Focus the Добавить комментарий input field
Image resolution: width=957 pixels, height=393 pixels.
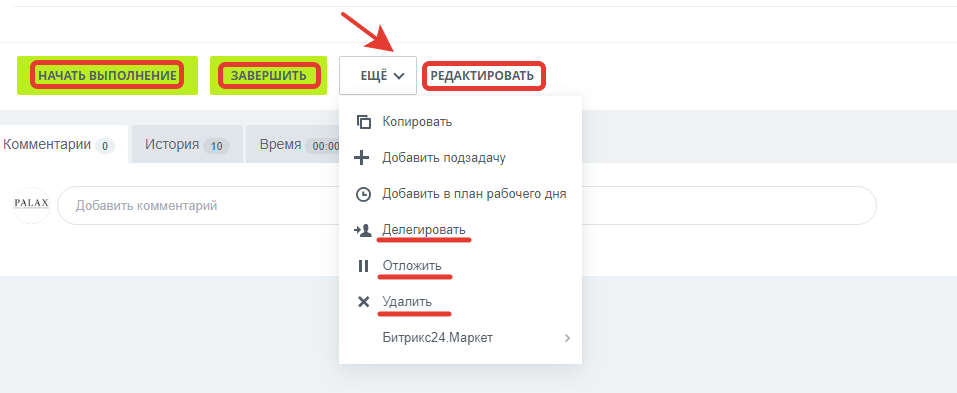click(467, 206)
